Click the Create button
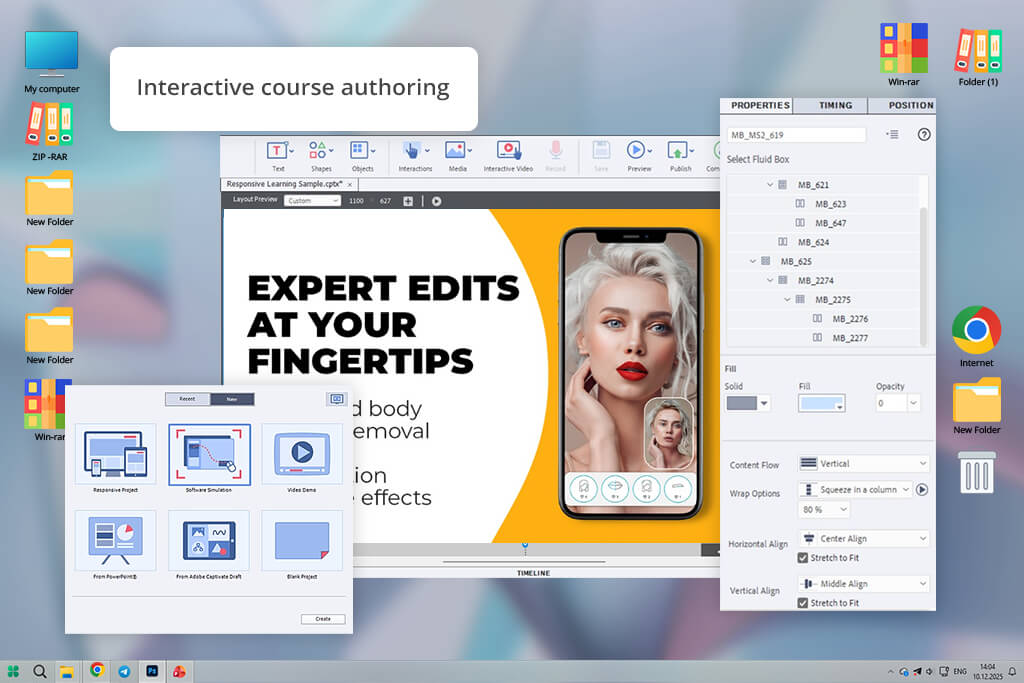1024x683 pixels. click(323, 619)
